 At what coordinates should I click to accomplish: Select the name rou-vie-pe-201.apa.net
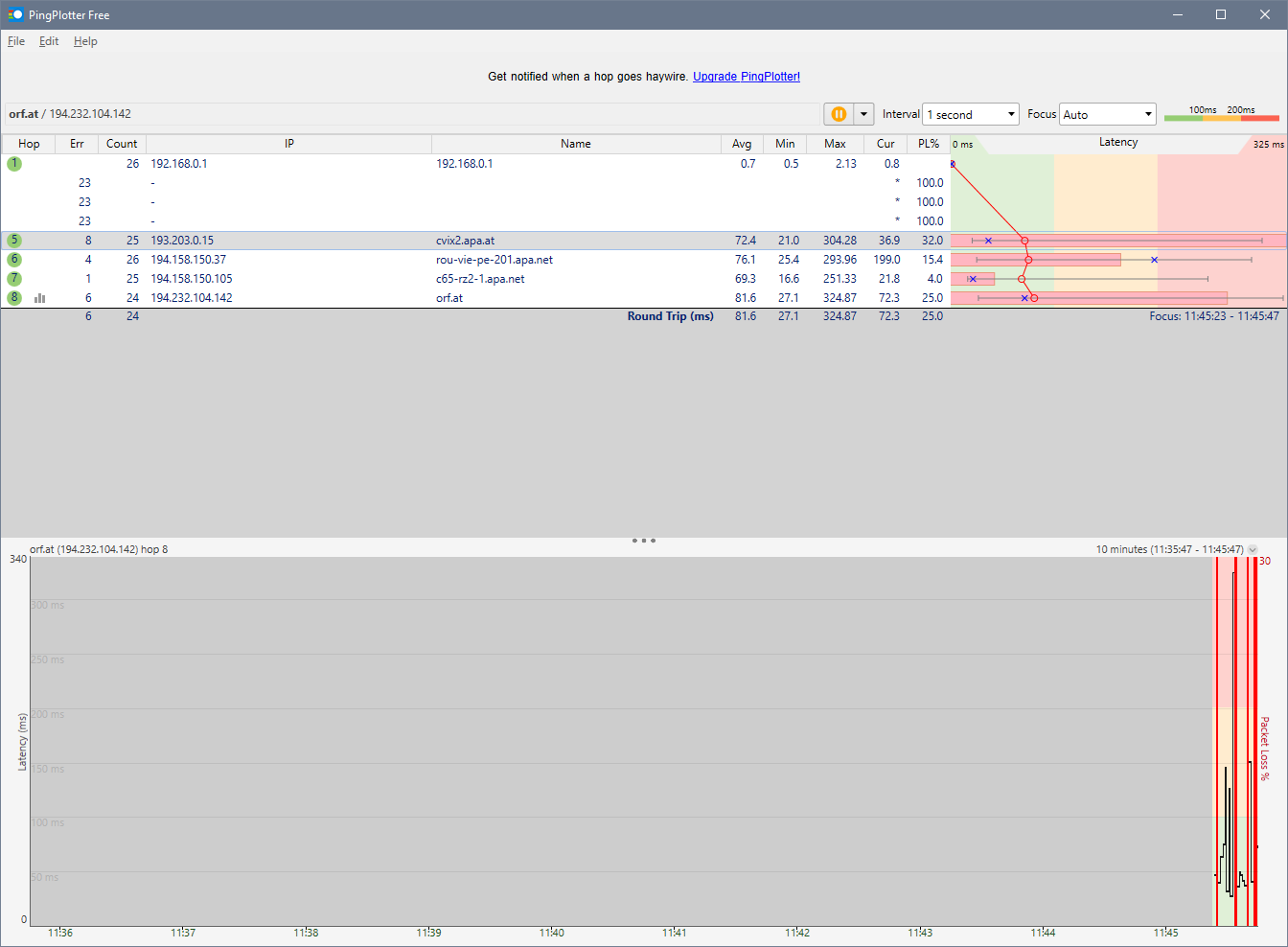(494, 260)
